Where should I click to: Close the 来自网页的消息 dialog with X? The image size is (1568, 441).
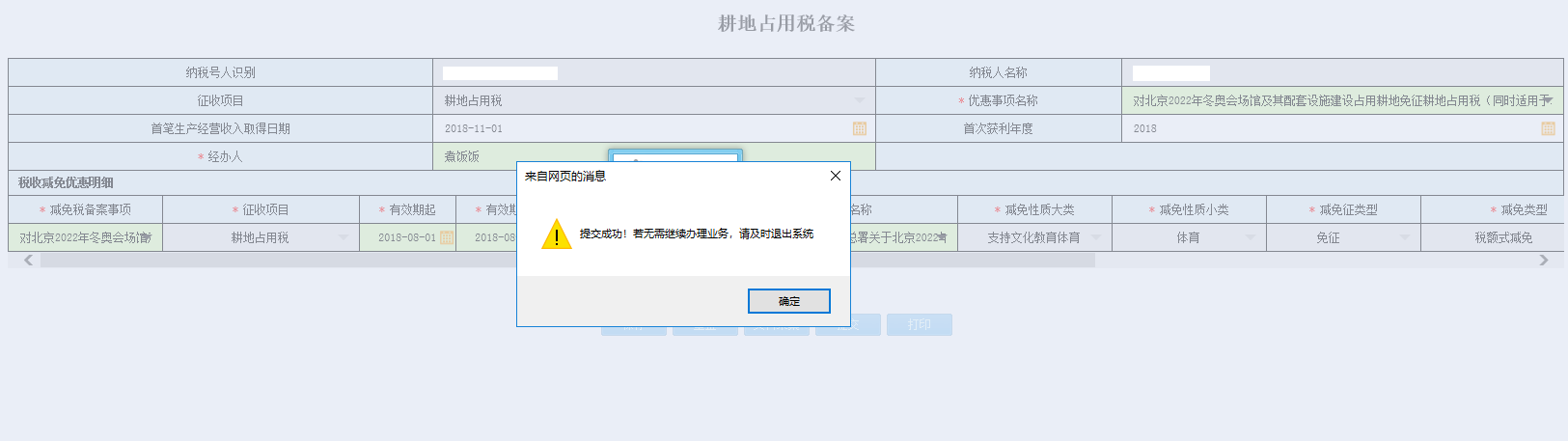[835, 176]
